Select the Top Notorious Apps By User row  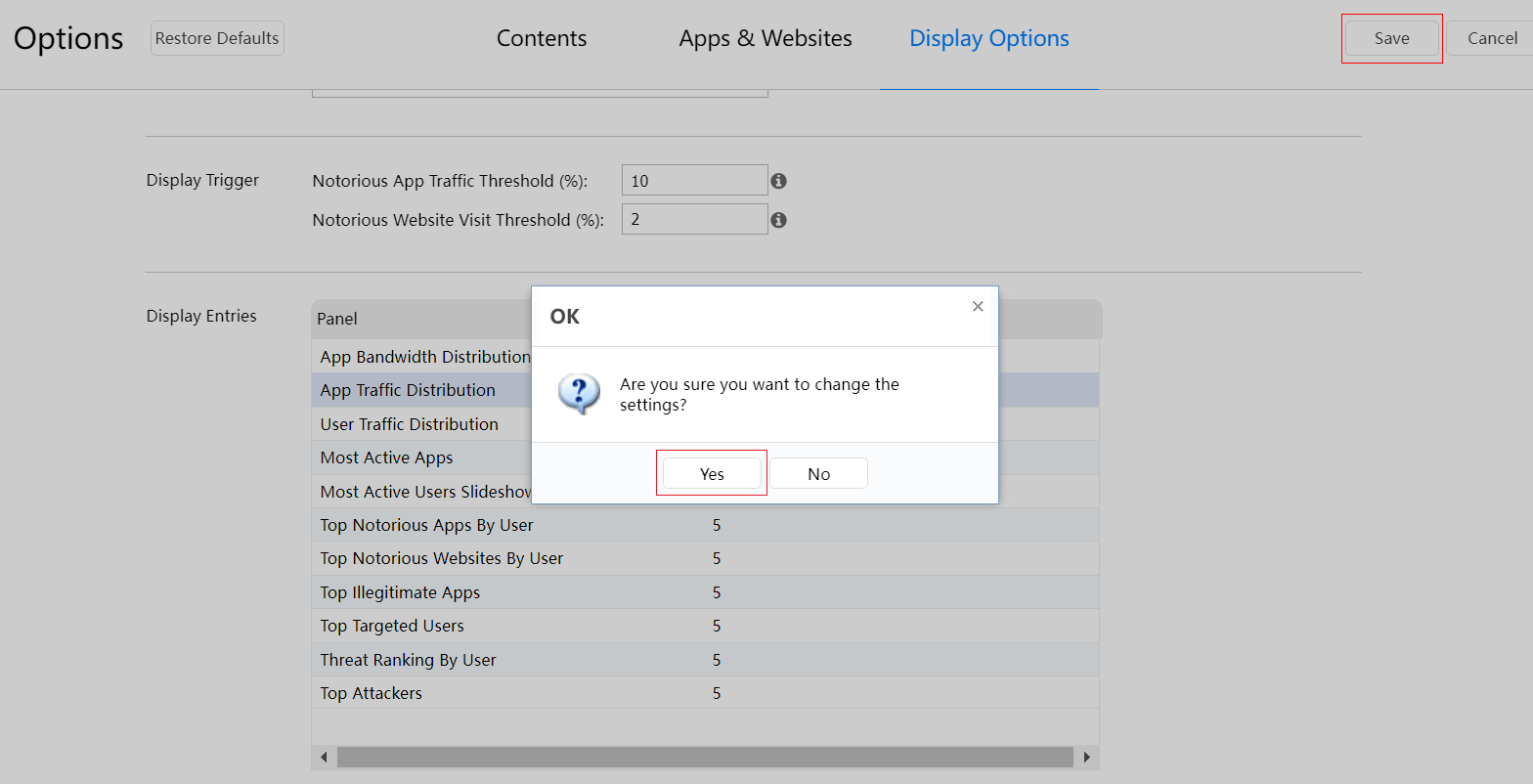click(427, 525)
